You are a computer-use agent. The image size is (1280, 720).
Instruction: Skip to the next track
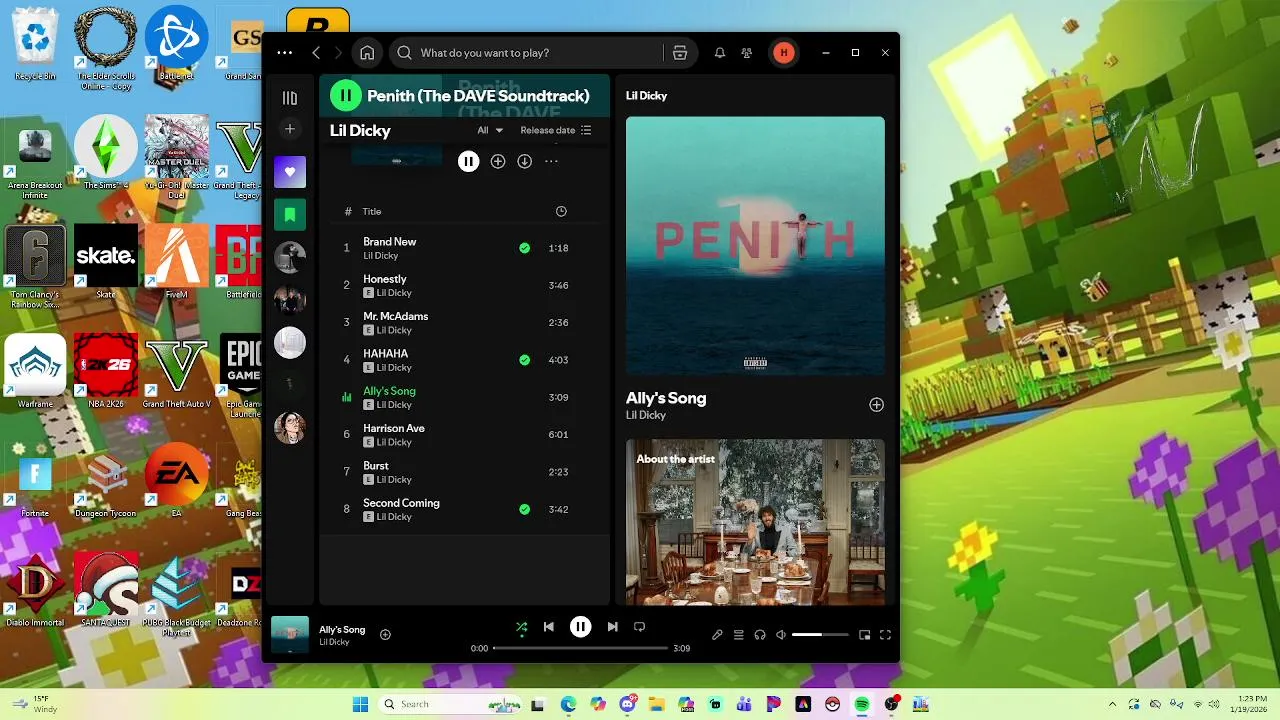pos(612,627)
